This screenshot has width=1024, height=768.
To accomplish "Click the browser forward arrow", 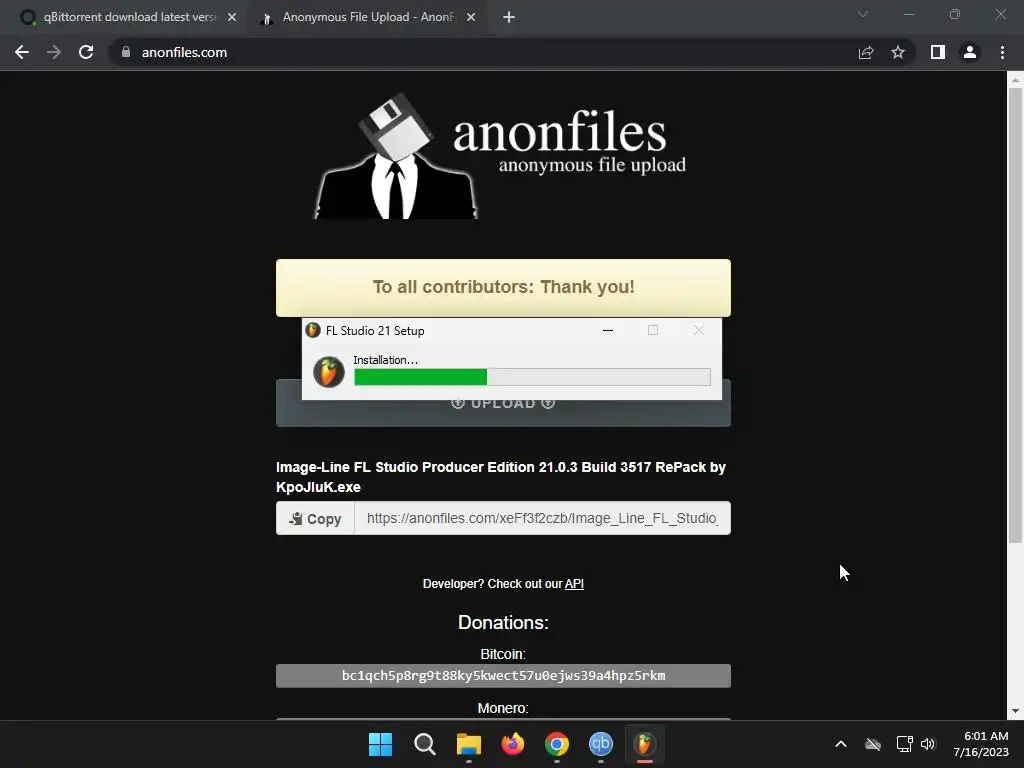I will 54,52.
